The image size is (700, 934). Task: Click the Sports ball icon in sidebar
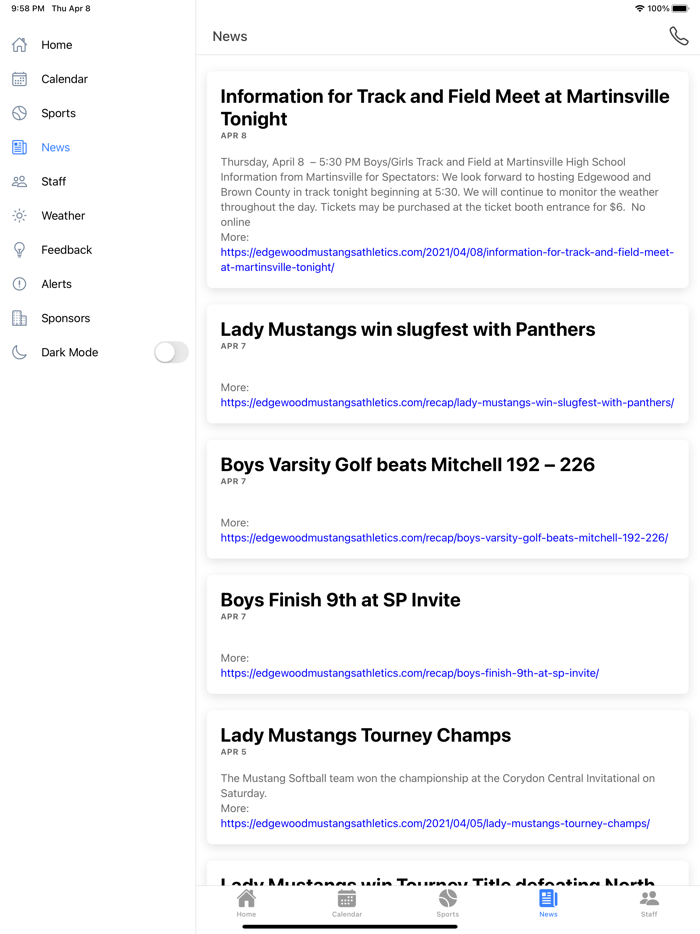[20, 113]
